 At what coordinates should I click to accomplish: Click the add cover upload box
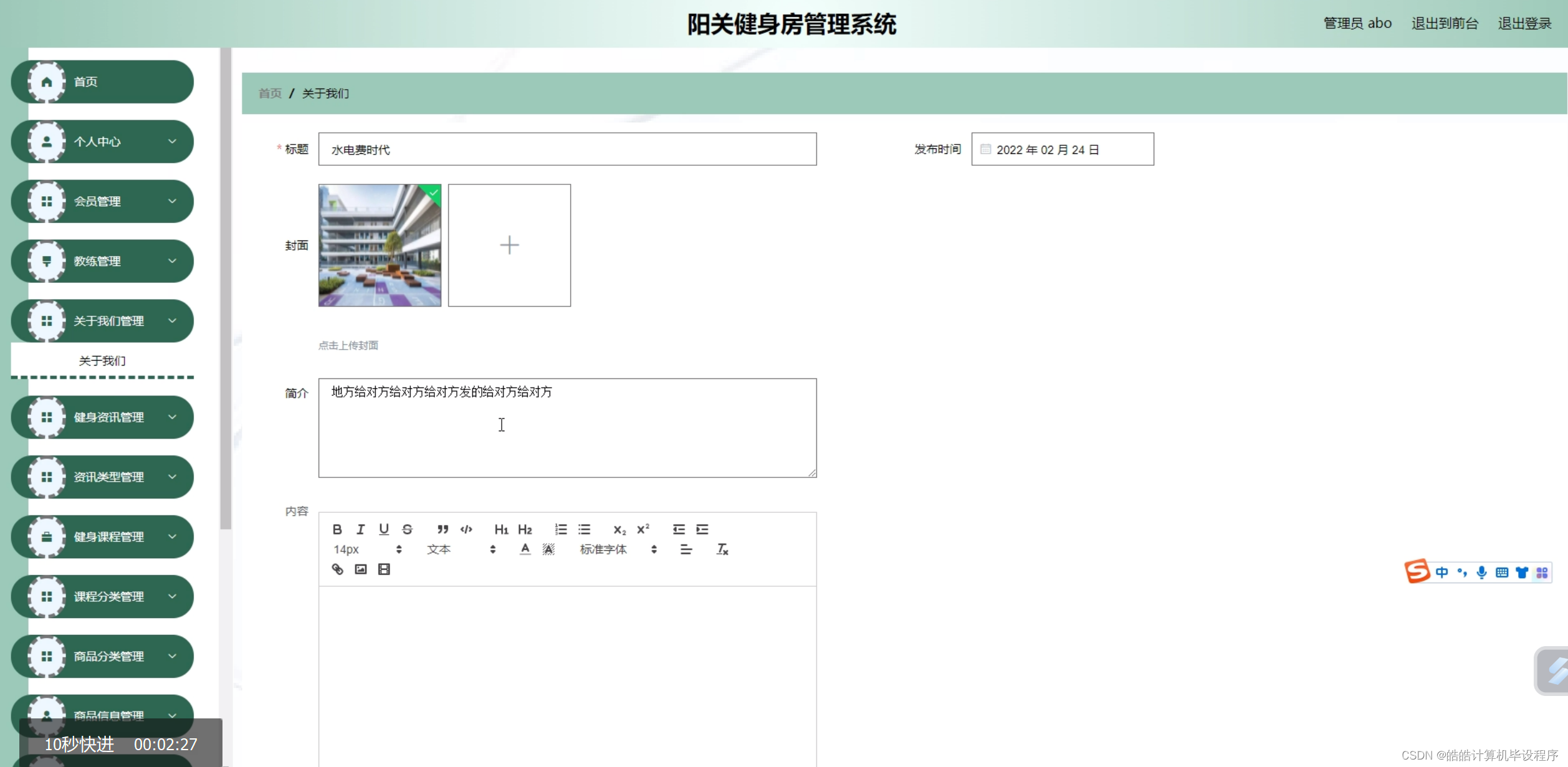pos(509,245)
